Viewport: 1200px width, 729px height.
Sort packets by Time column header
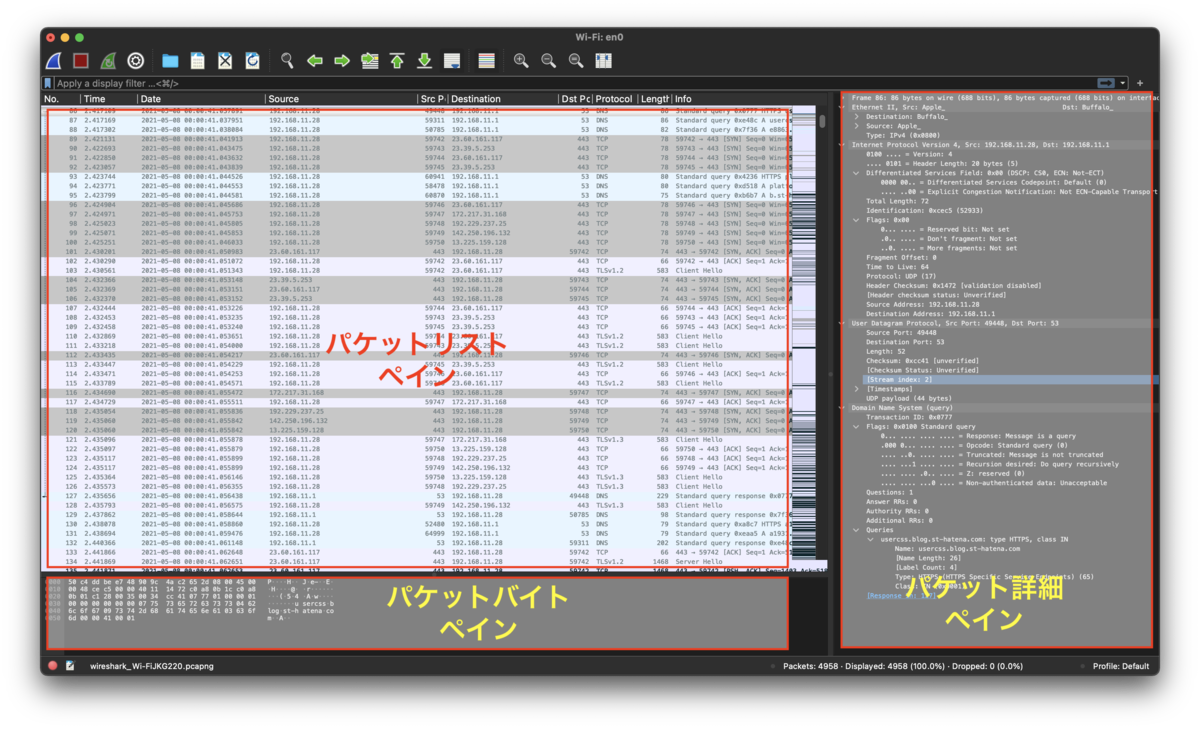point(108,99)
